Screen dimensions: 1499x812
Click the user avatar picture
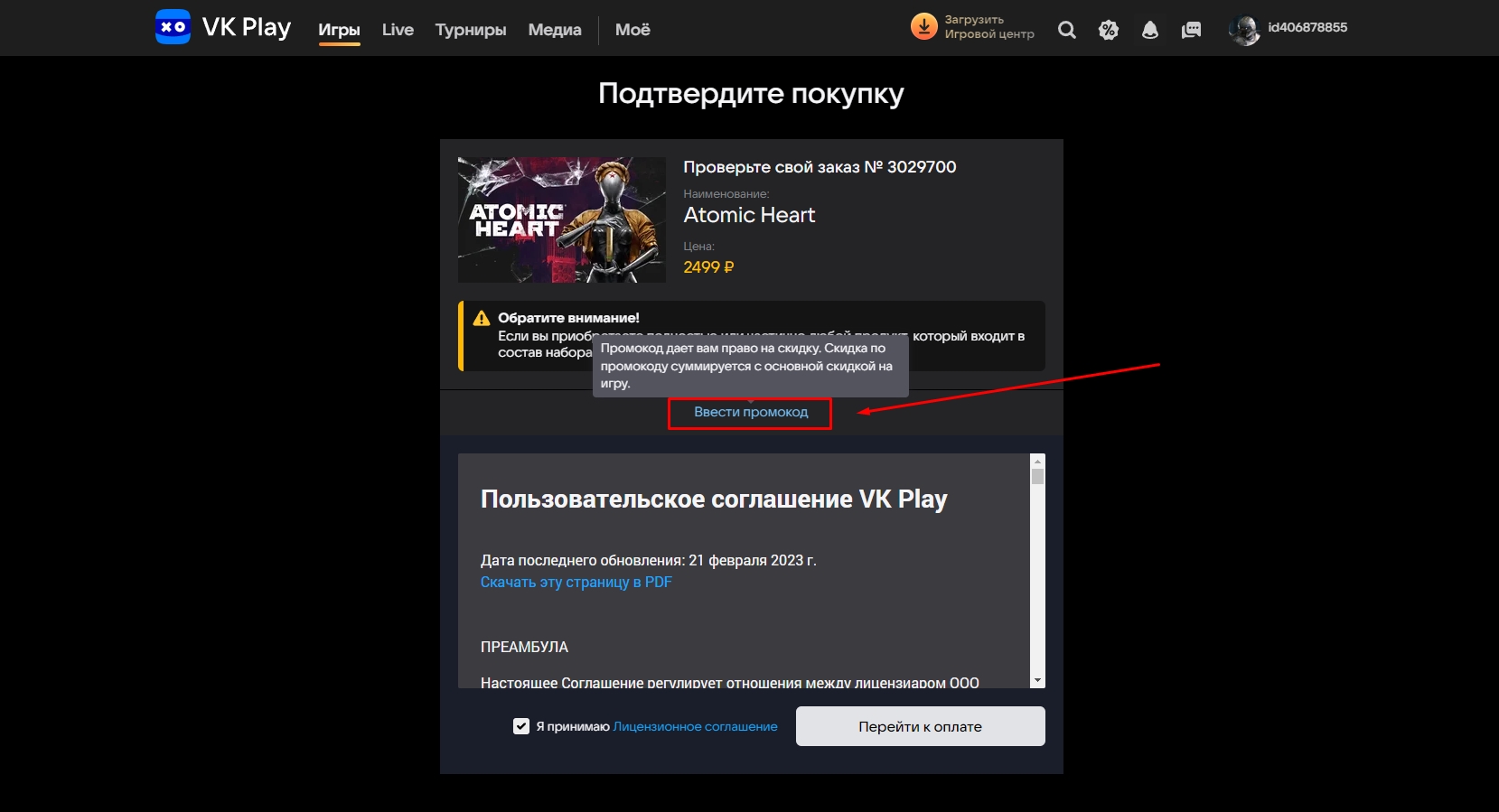[x=1244, y=30]
